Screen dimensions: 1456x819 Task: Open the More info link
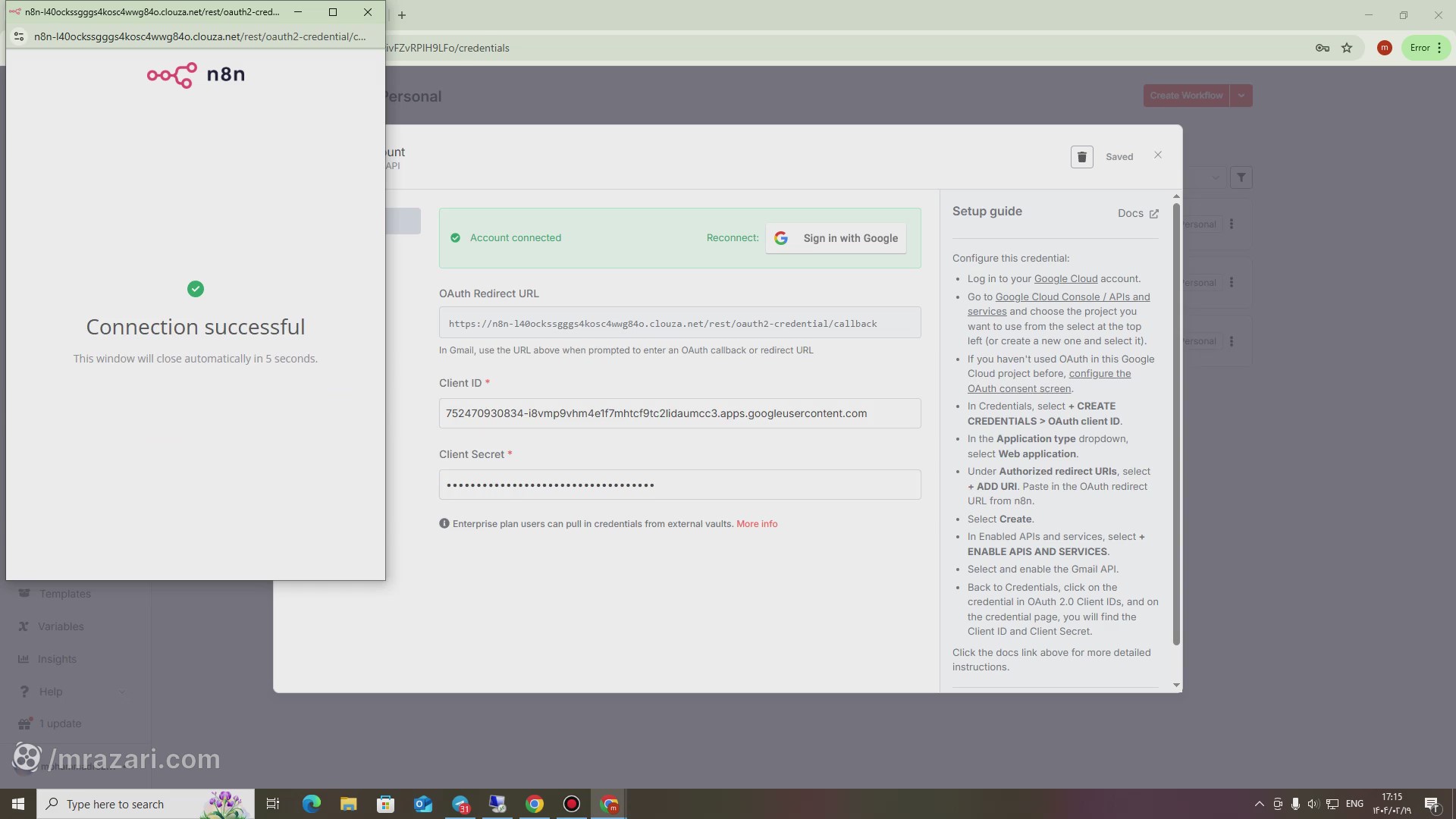(x=756, y=524)
